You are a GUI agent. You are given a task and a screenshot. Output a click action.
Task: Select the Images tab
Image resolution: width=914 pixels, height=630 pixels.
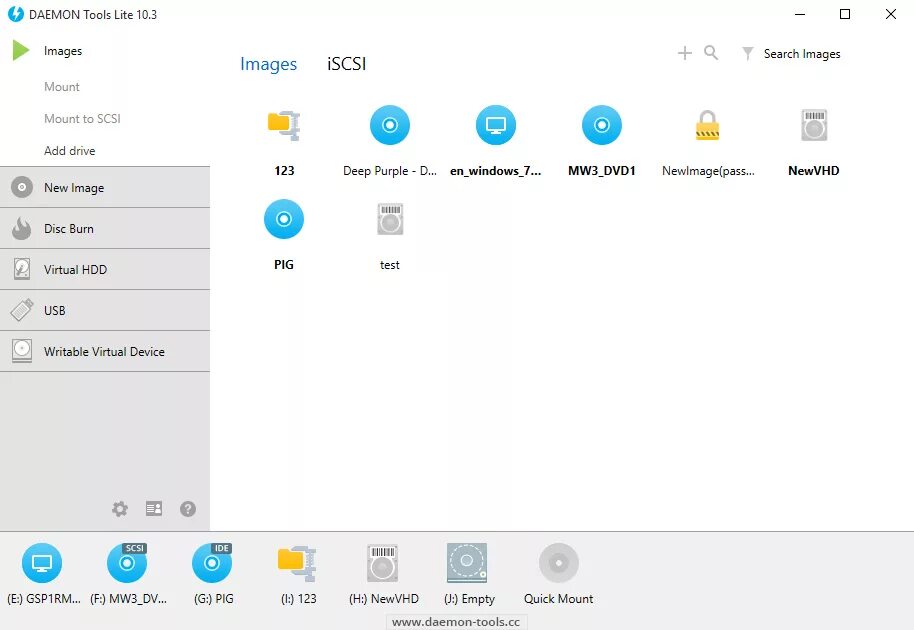tap(267, 62)
